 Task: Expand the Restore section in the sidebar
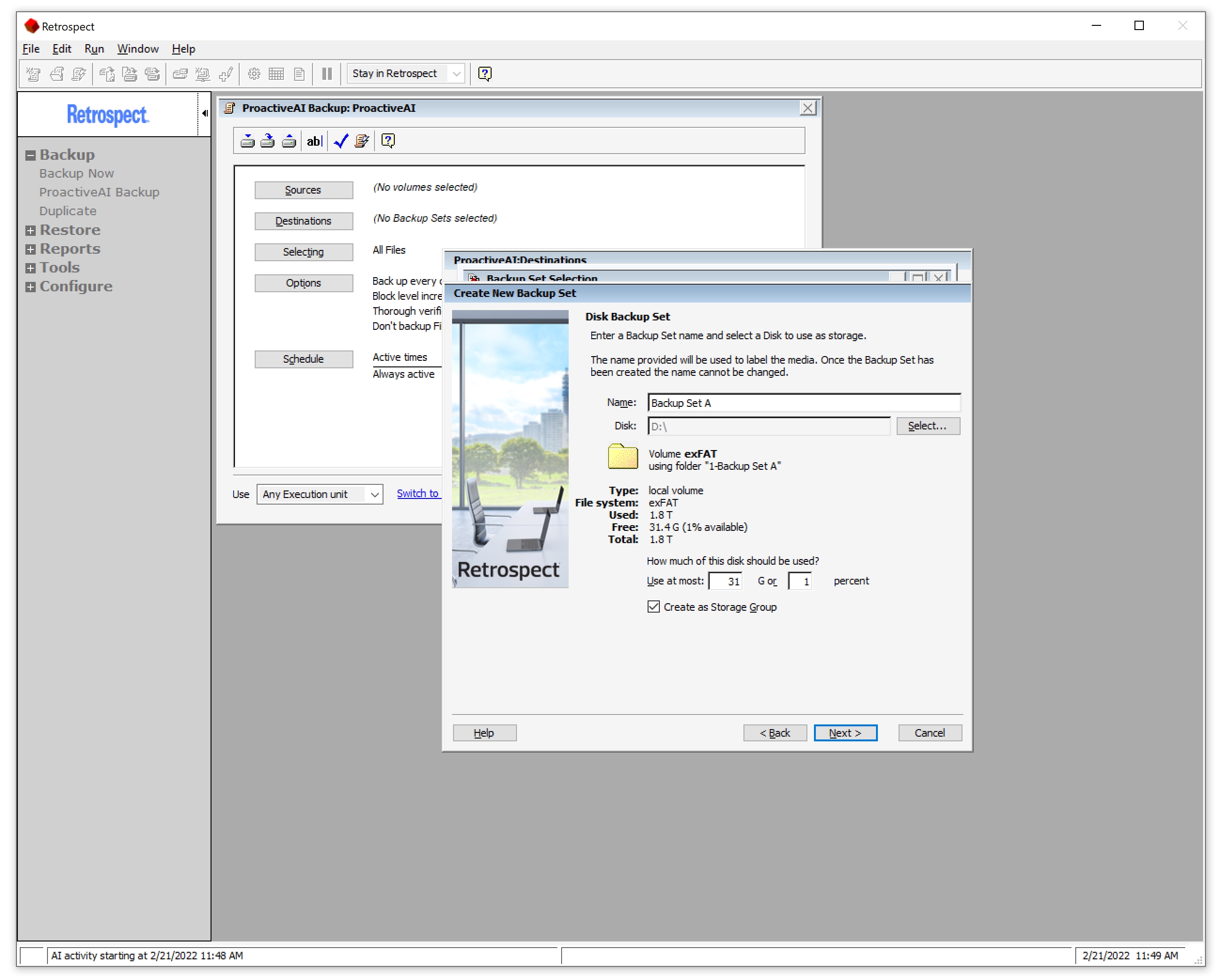pyautogui.click(x=31, y=230)
